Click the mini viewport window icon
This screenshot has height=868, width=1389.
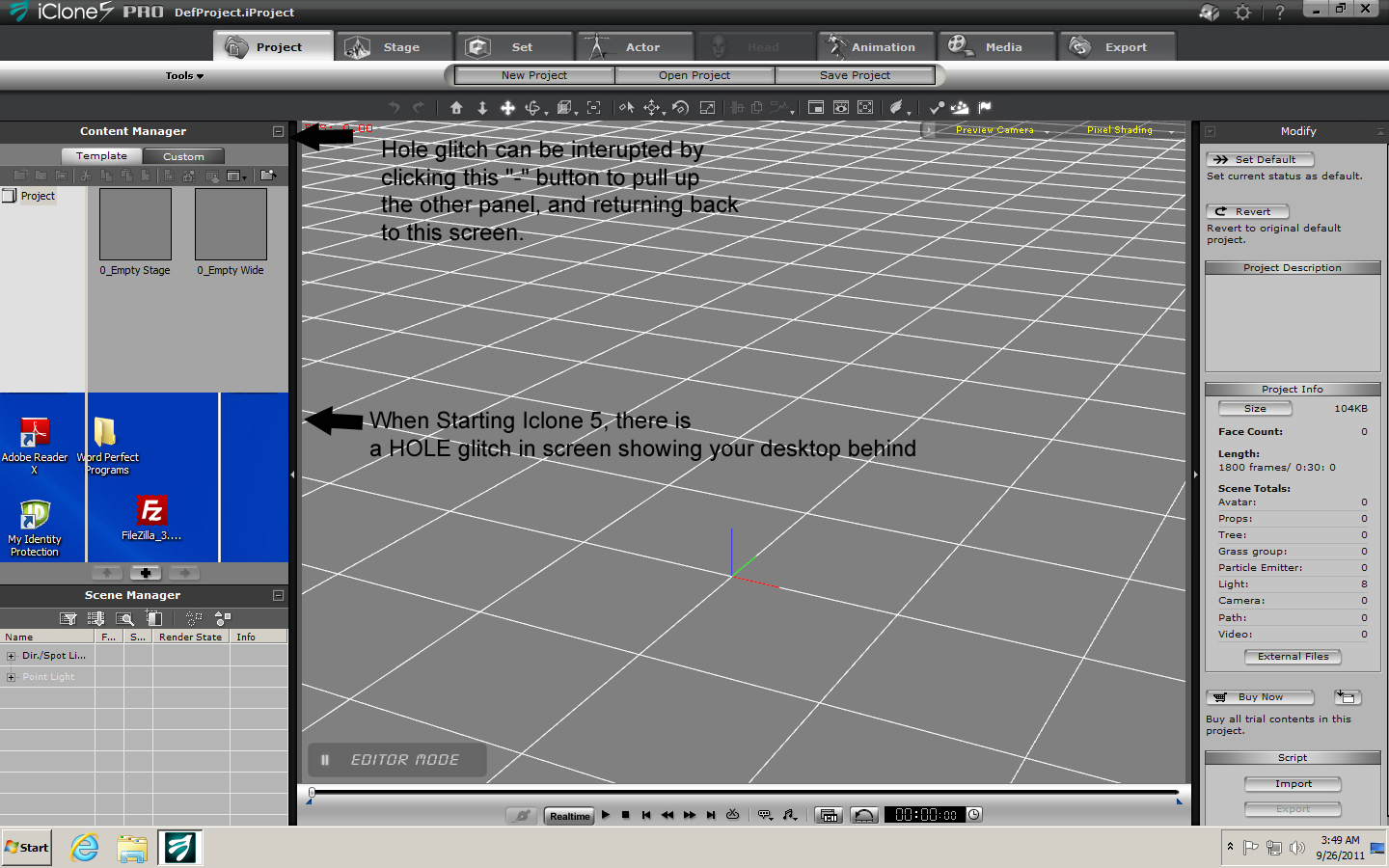tap(815, 108)
